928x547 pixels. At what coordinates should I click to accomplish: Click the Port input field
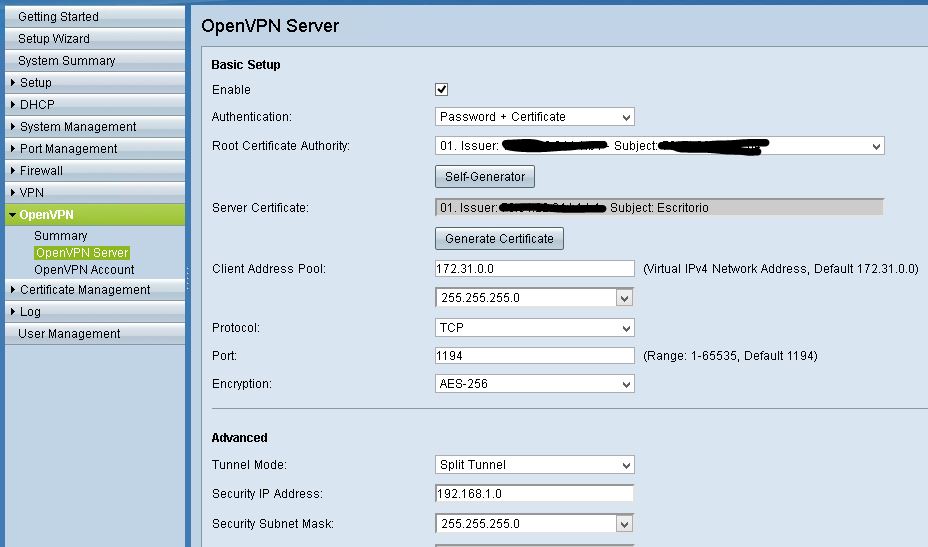(534, 356)
